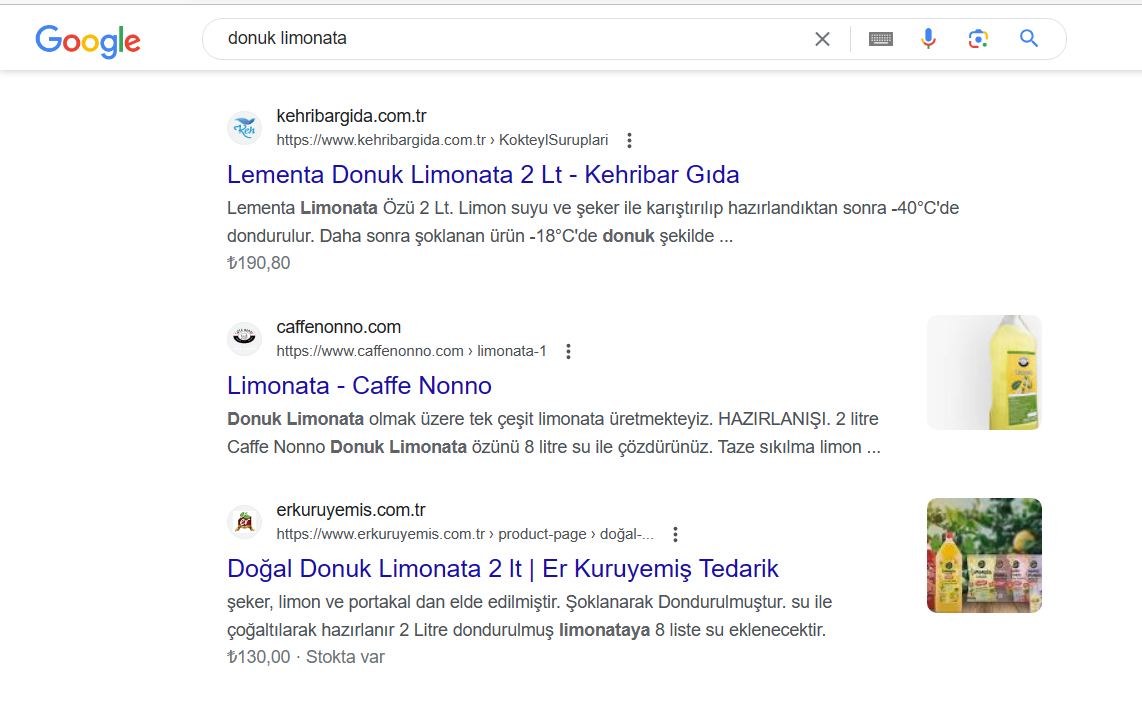
Task: Open the 'Limonata - Caffe Nonno' result
Action: tap(359, 385)
